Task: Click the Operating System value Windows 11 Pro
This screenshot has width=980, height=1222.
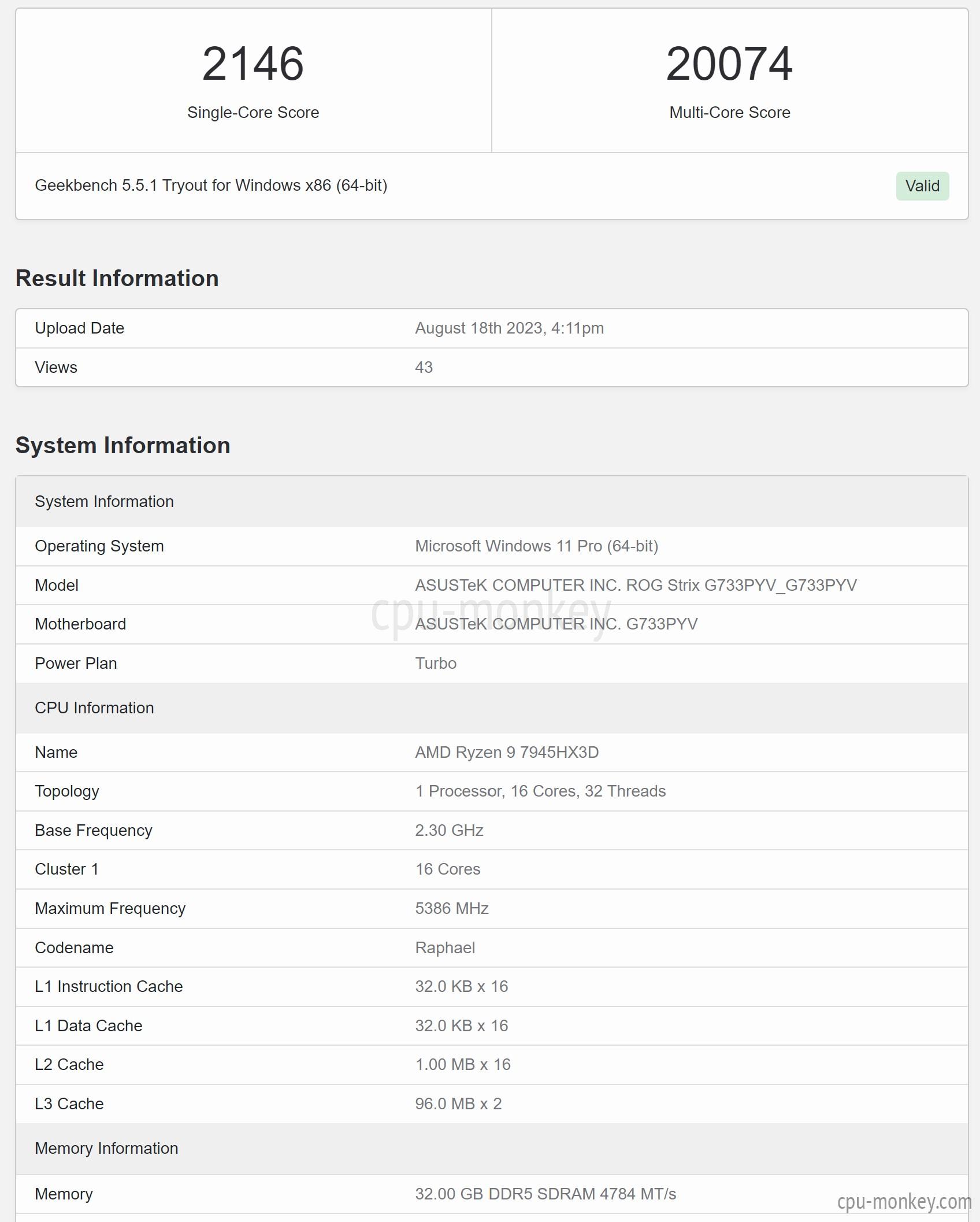Action: click(x=536, y=546)
